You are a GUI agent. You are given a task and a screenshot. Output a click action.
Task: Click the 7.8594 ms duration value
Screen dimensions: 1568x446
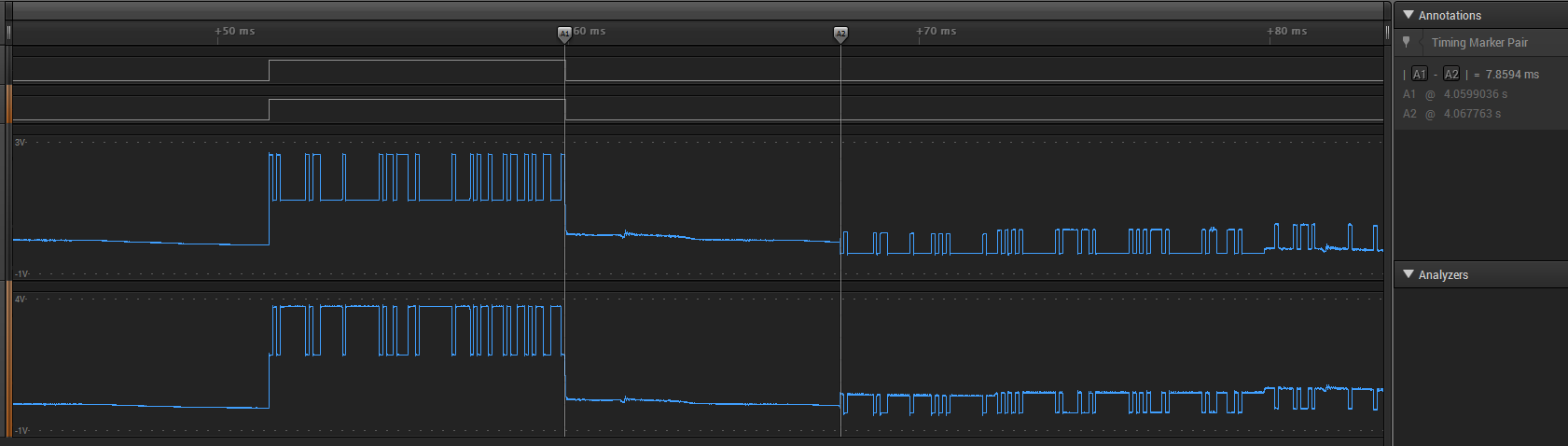[x=1512, y=75]
